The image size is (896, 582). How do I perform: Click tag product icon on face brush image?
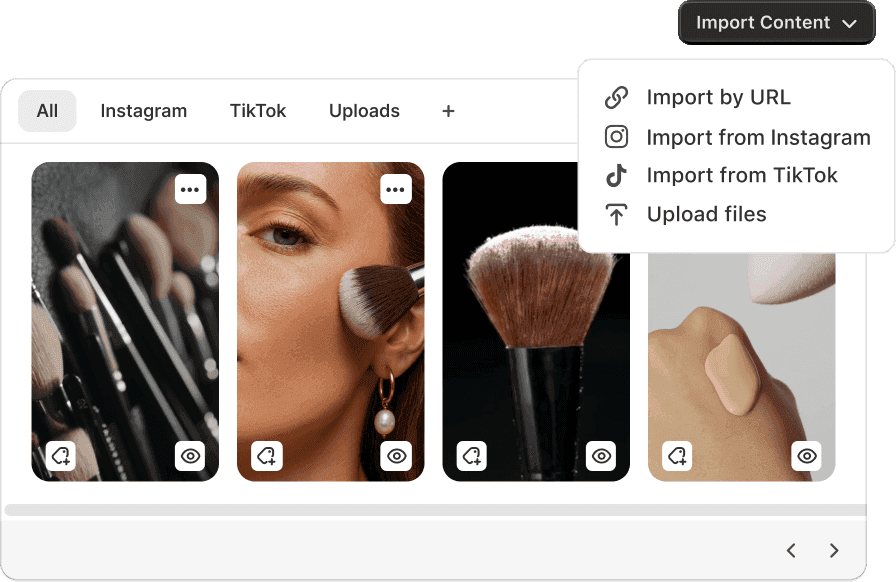(267, 456)
